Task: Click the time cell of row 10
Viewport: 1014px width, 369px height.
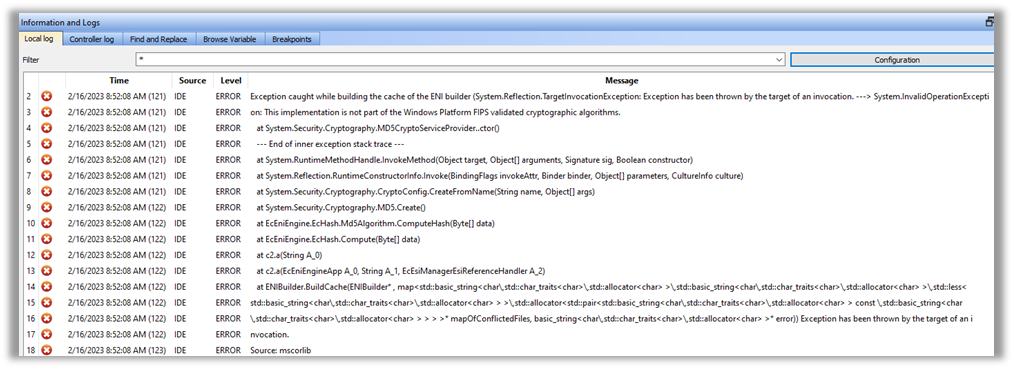Action: [116, 223]
